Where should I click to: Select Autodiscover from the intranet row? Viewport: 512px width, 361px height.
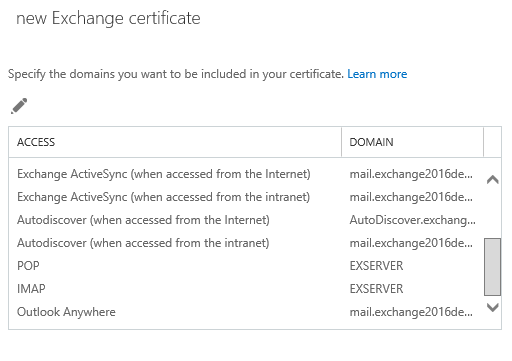tap(246, 243)
